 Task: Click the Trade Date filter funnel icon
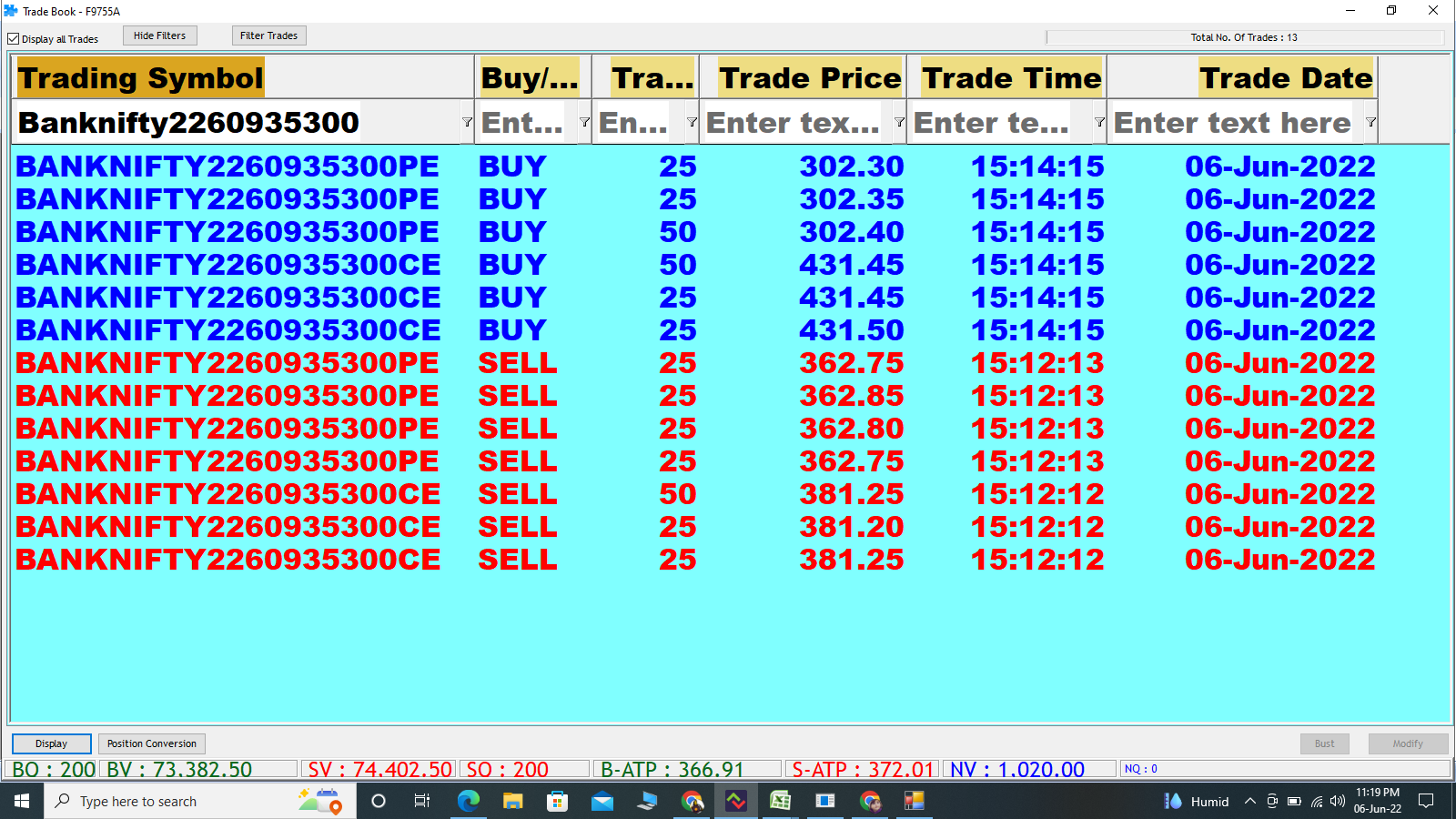click(1370, 122)
